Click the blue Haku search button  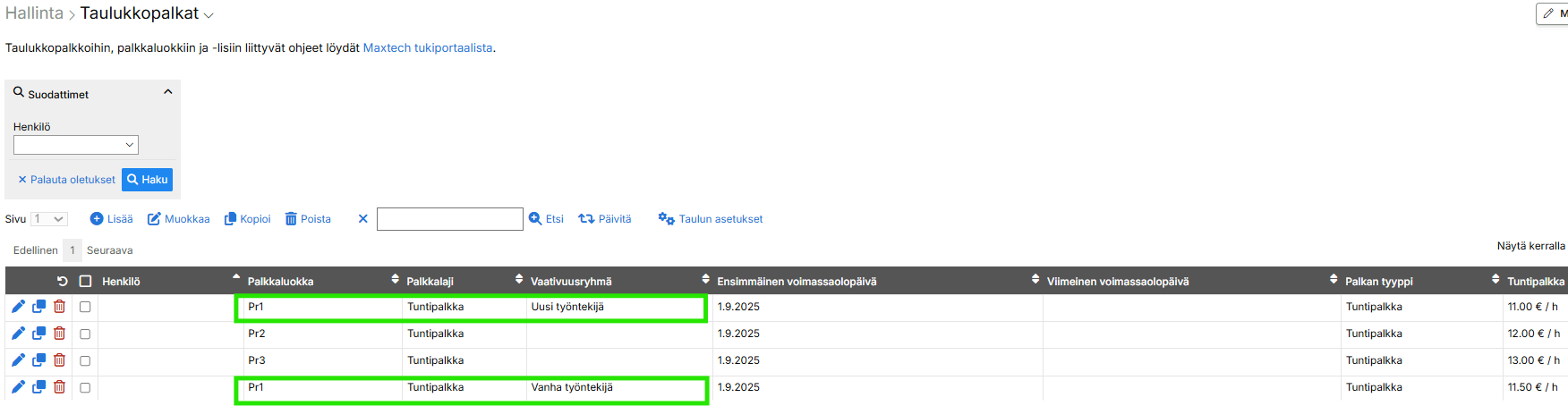(x=147, y=180)
